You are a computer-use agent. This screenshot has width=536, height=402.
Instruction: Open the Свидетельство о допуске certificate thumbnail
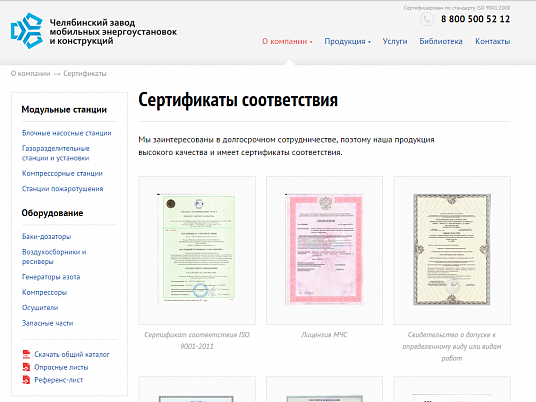click(452, 250)
